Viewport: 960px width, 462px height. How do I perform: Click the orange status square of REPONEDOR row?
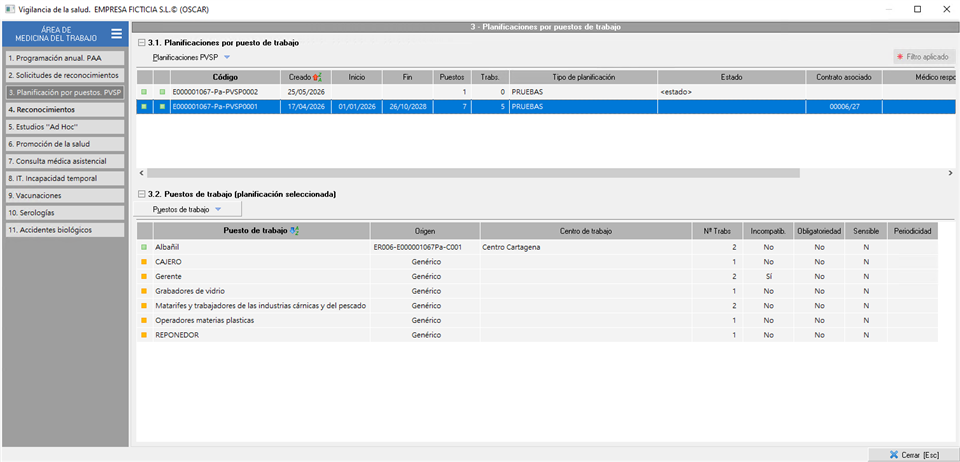(x=144, y=335)
